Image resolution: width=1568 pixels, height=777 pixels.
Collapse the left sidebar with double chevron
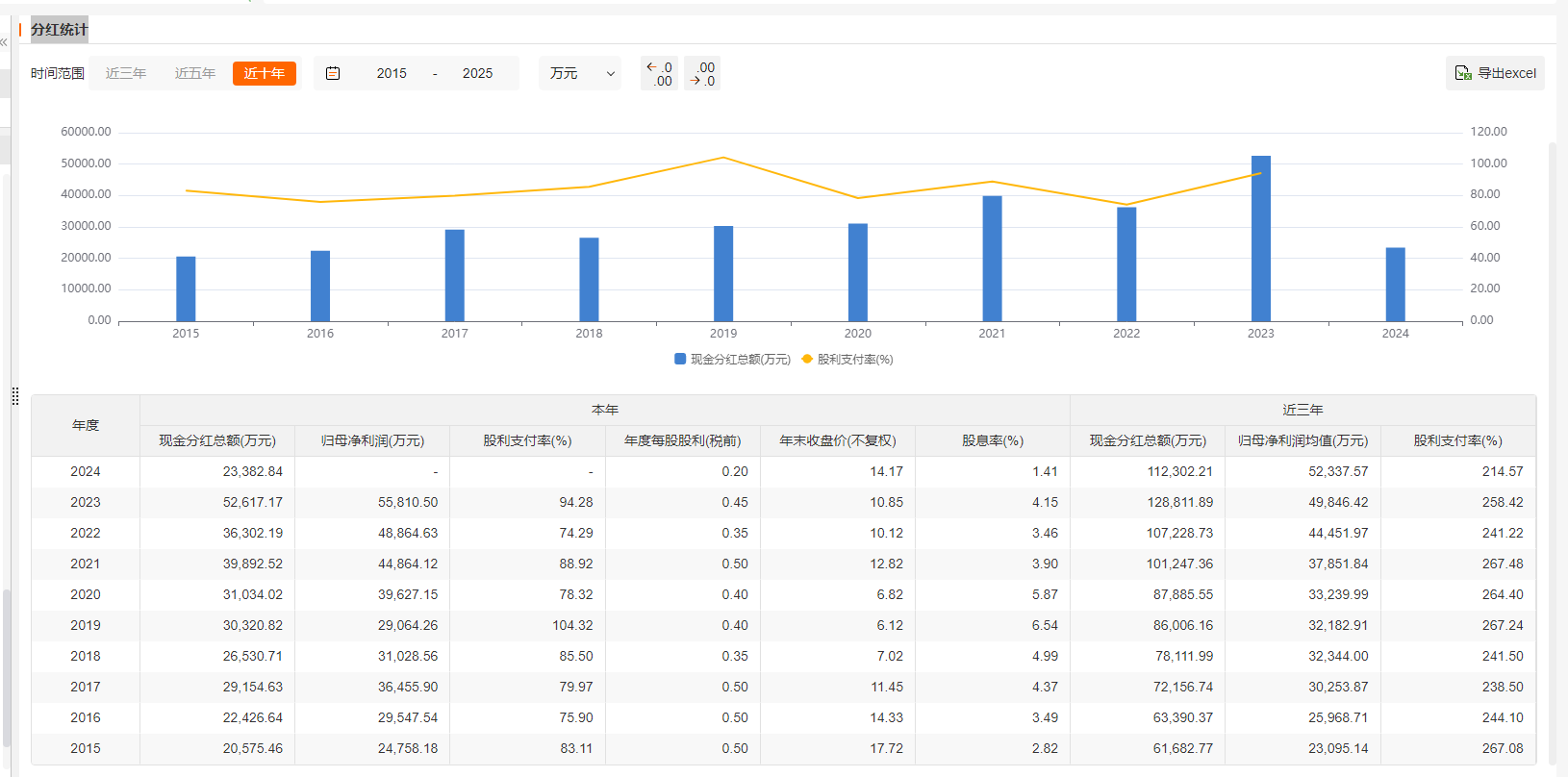point(4,42)
